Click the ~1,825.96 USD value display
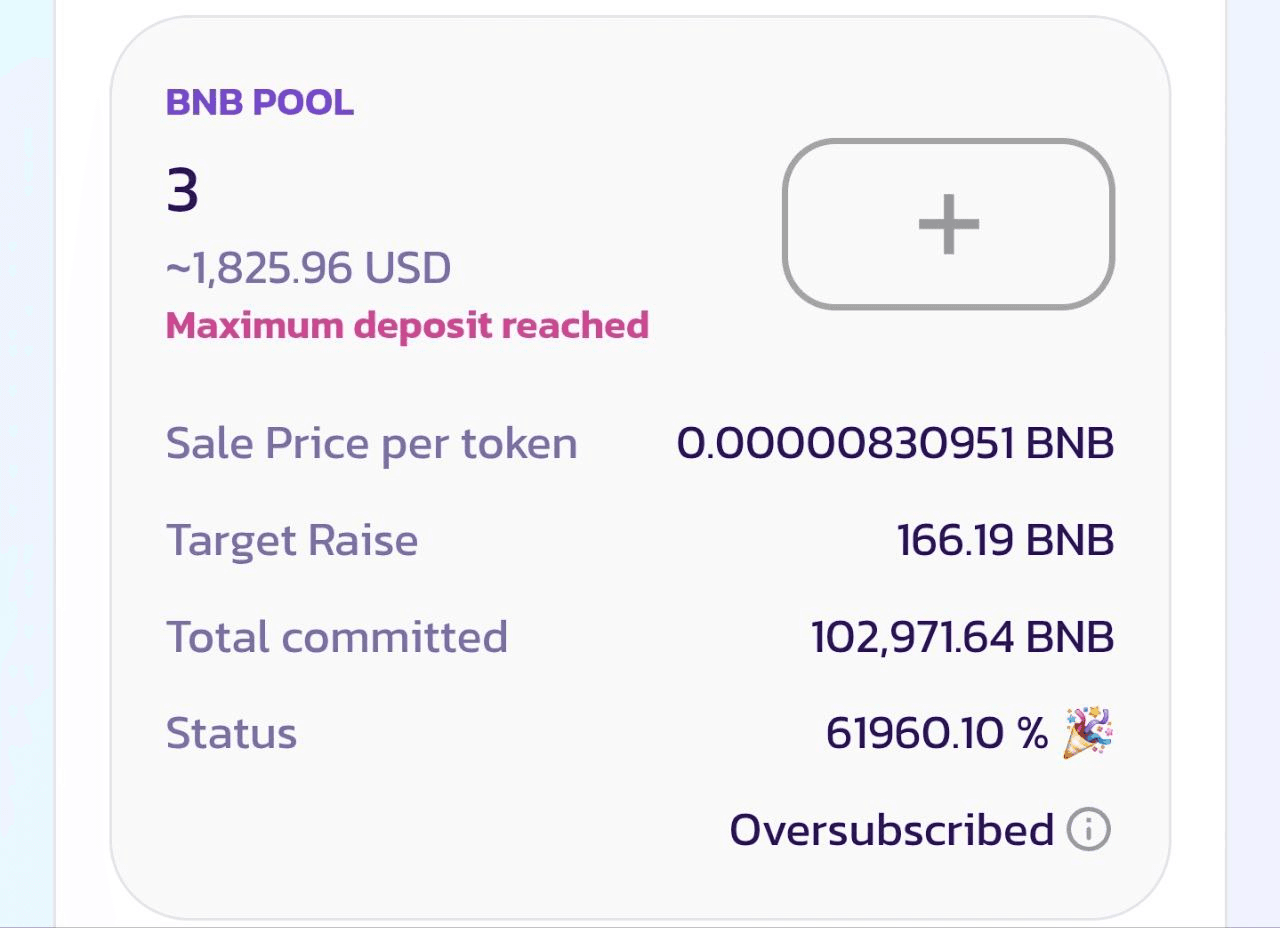 [x=308, y=267]
